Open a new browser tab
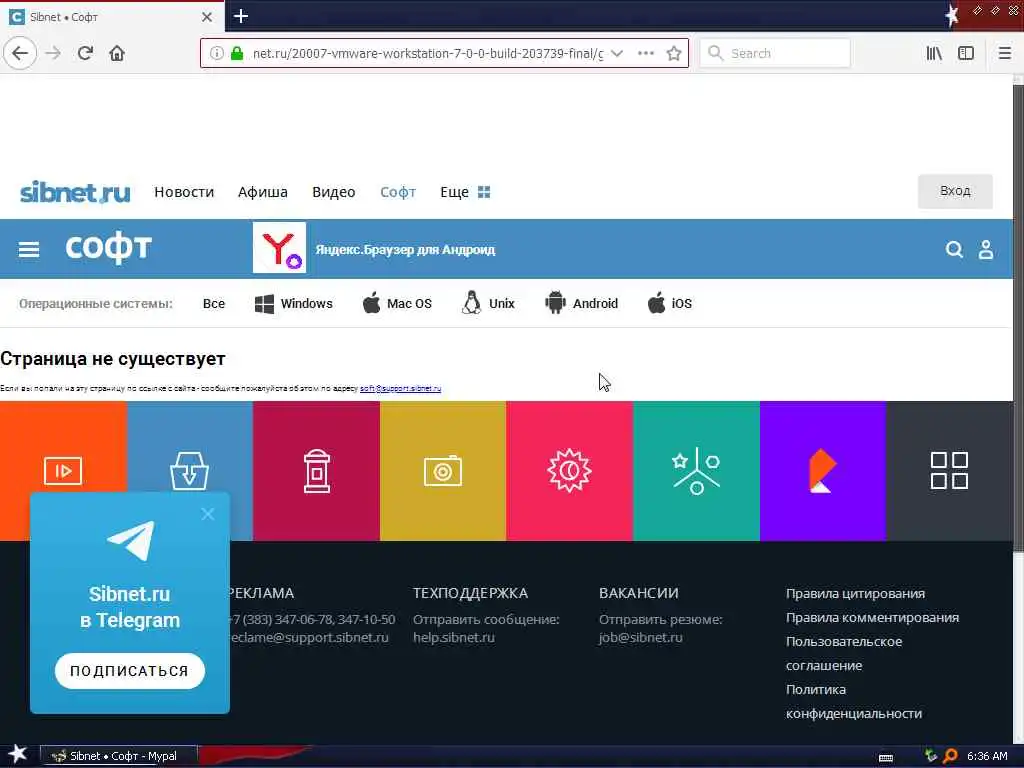The height and width of the screenshot is (768, 1024). [240, 16]
